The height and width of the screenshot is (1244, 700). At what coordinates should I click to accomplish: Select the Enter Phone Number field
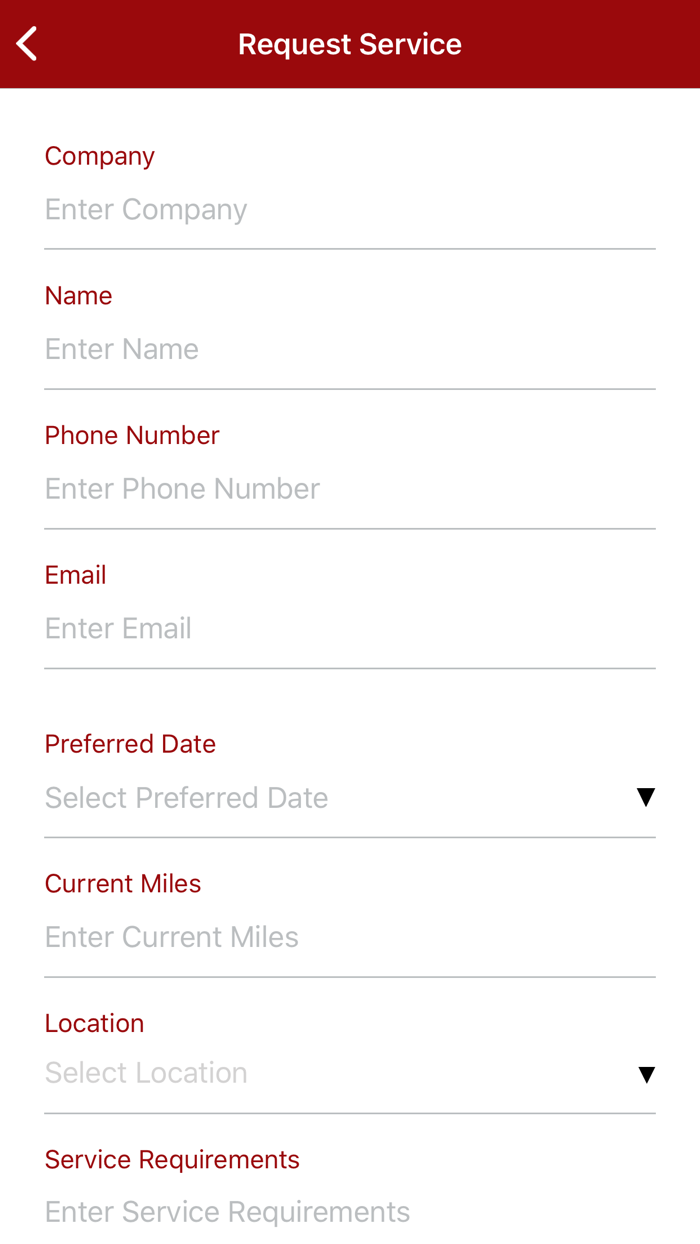pyautogui.click(x=350, y=489)
